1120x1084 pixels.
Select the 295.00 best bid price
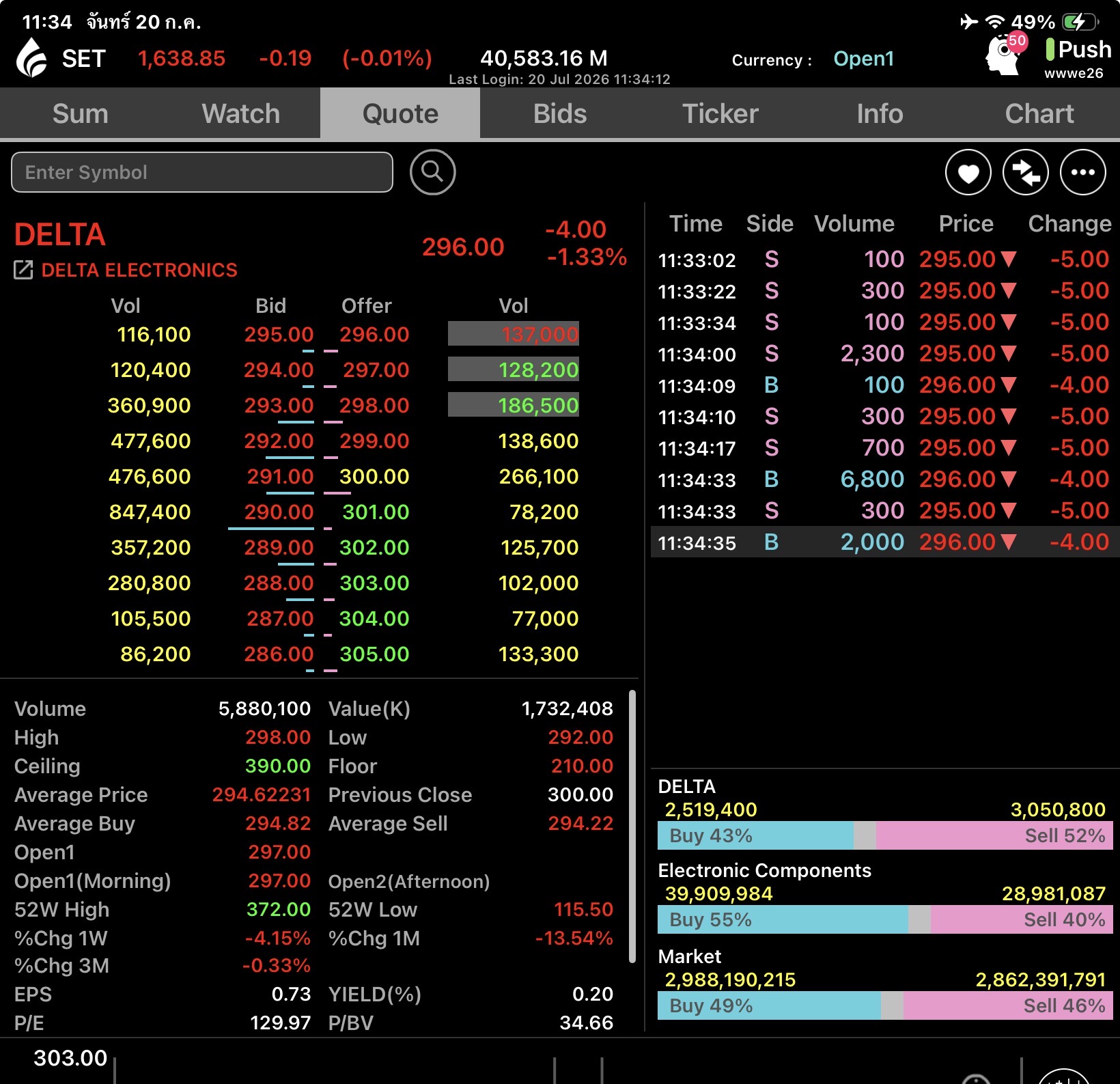279,335
